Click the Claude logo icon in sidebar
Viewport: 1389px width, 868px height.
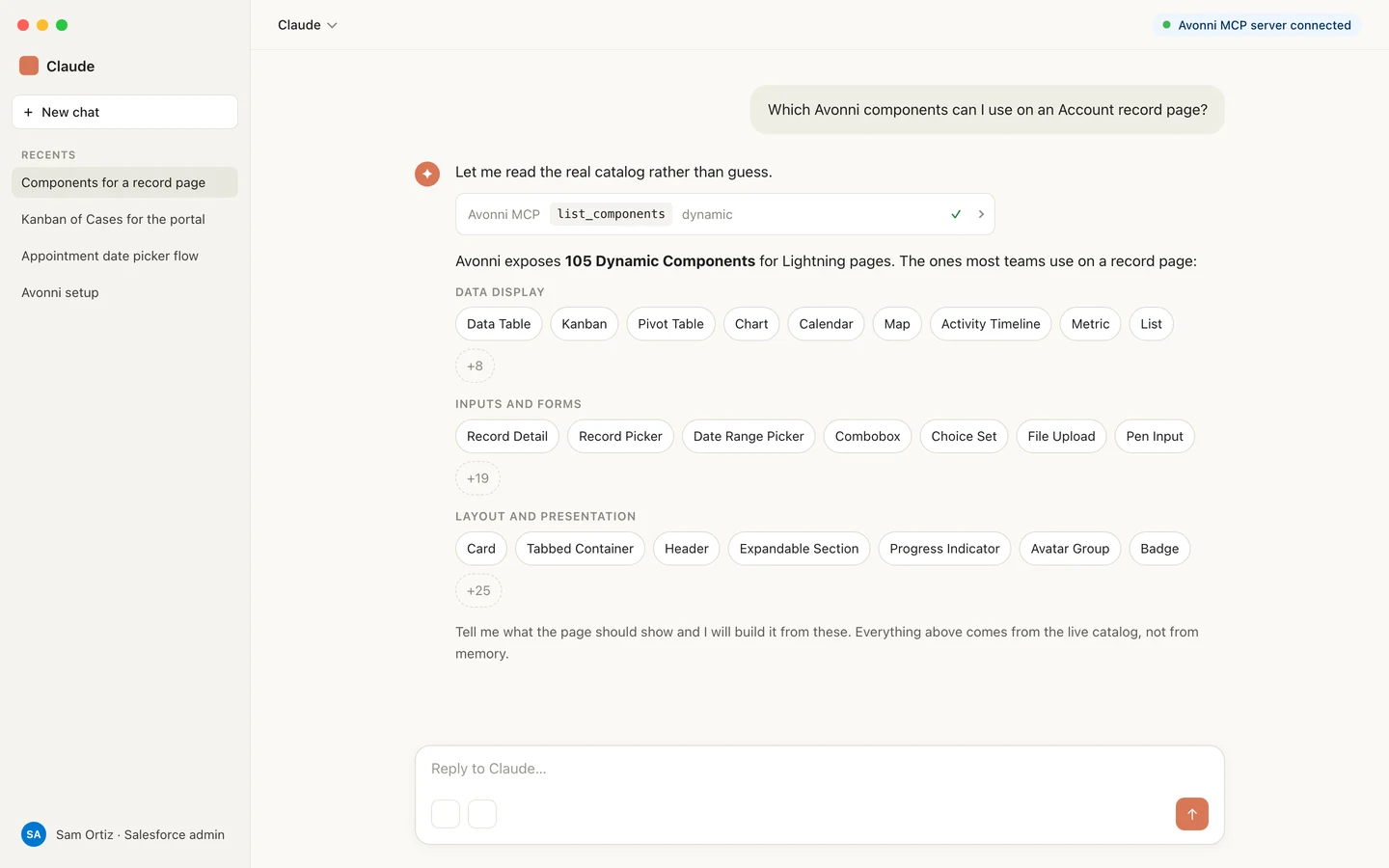pos(29,66)
